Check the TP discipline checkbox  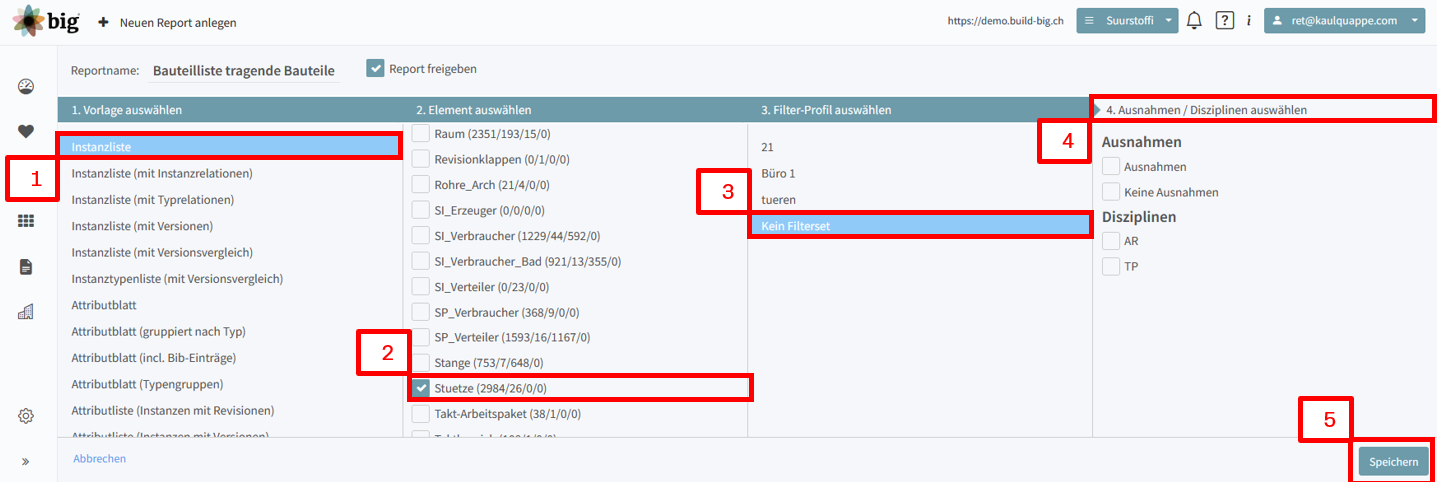[1110, 266]
